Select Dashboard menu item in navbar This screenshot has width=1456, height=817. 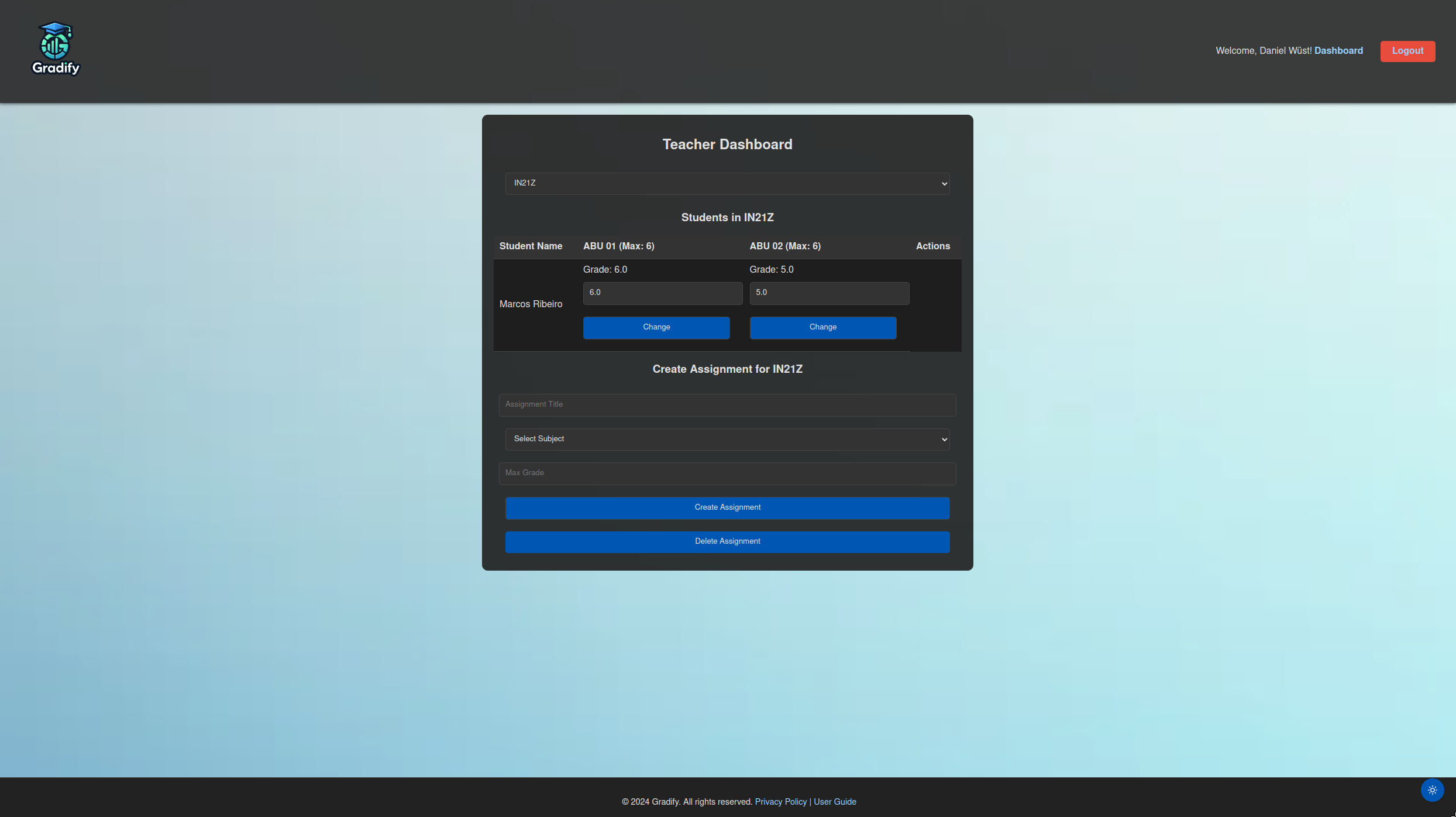pyautogui.click(x=1339, y=50)
